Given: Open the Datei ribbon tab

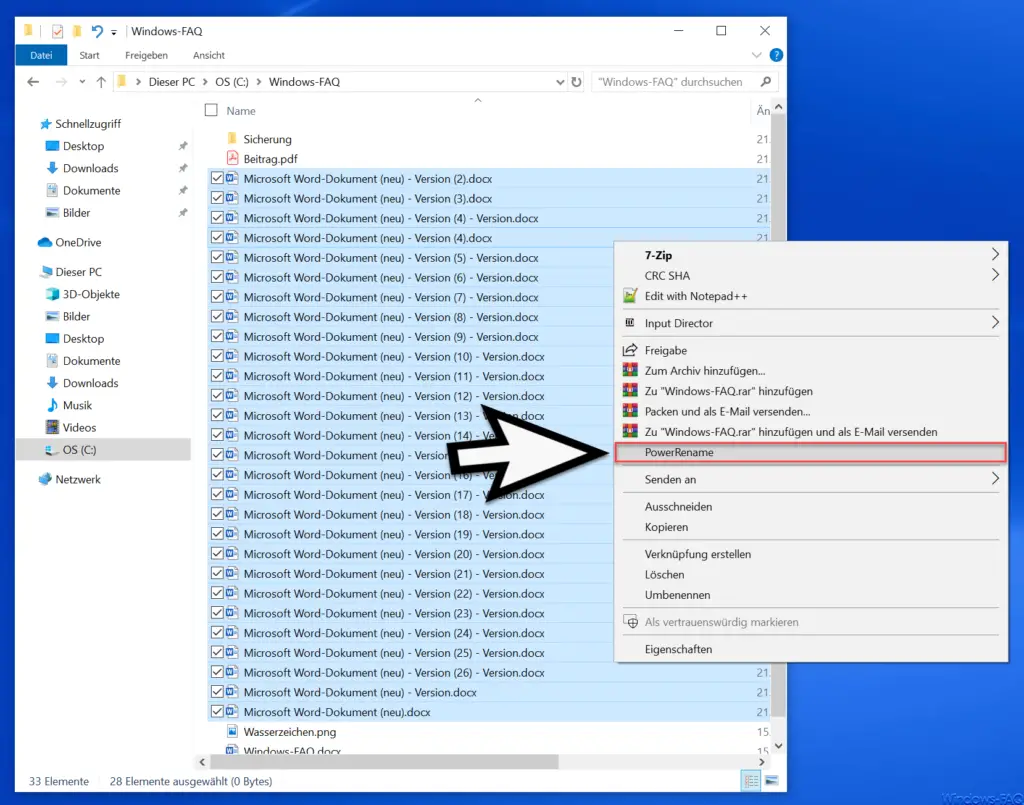Looking at the screenshot, I should coord(41,55).
